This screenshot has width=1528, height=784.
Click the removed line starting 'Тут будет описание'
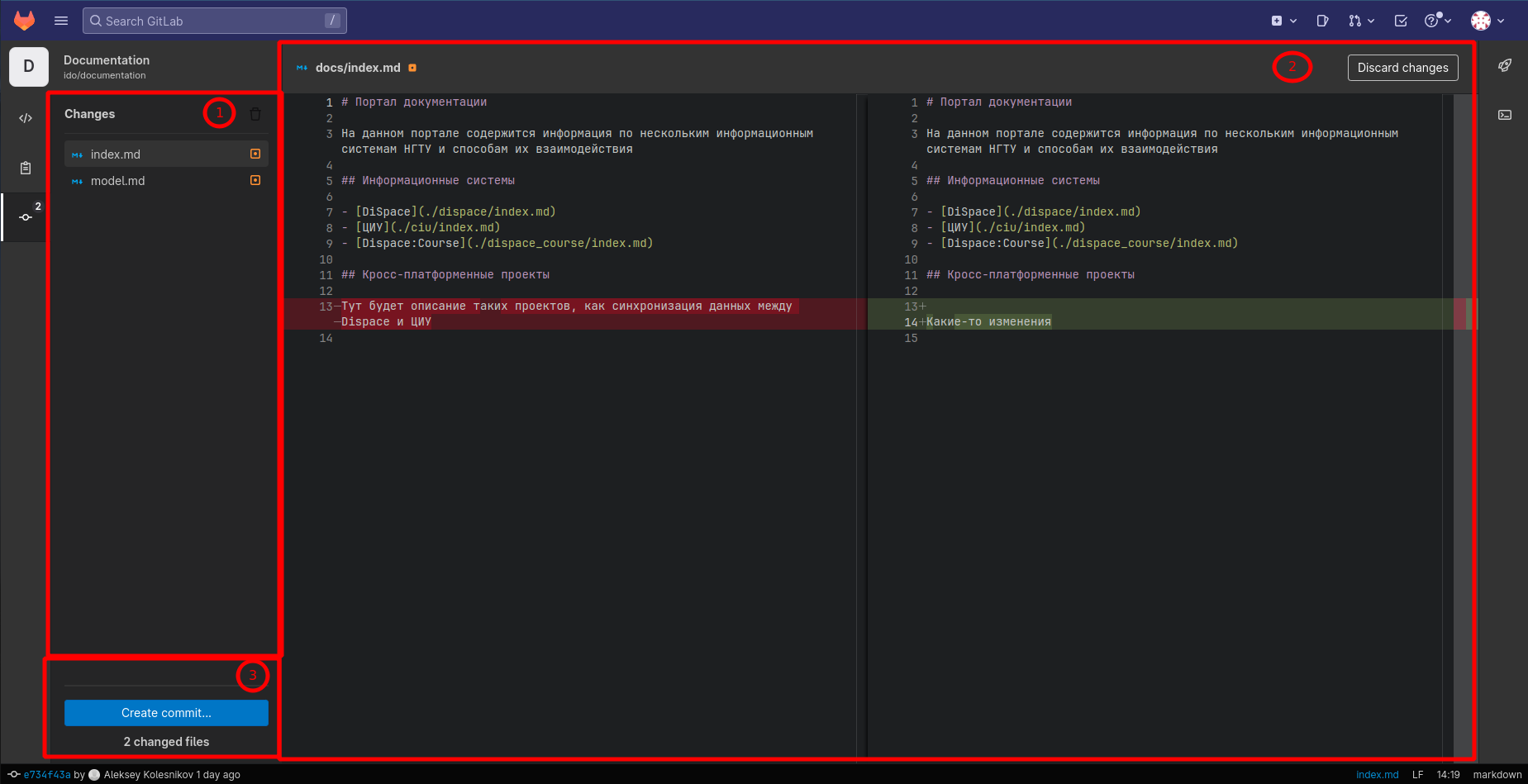click(x=567, y=314)
